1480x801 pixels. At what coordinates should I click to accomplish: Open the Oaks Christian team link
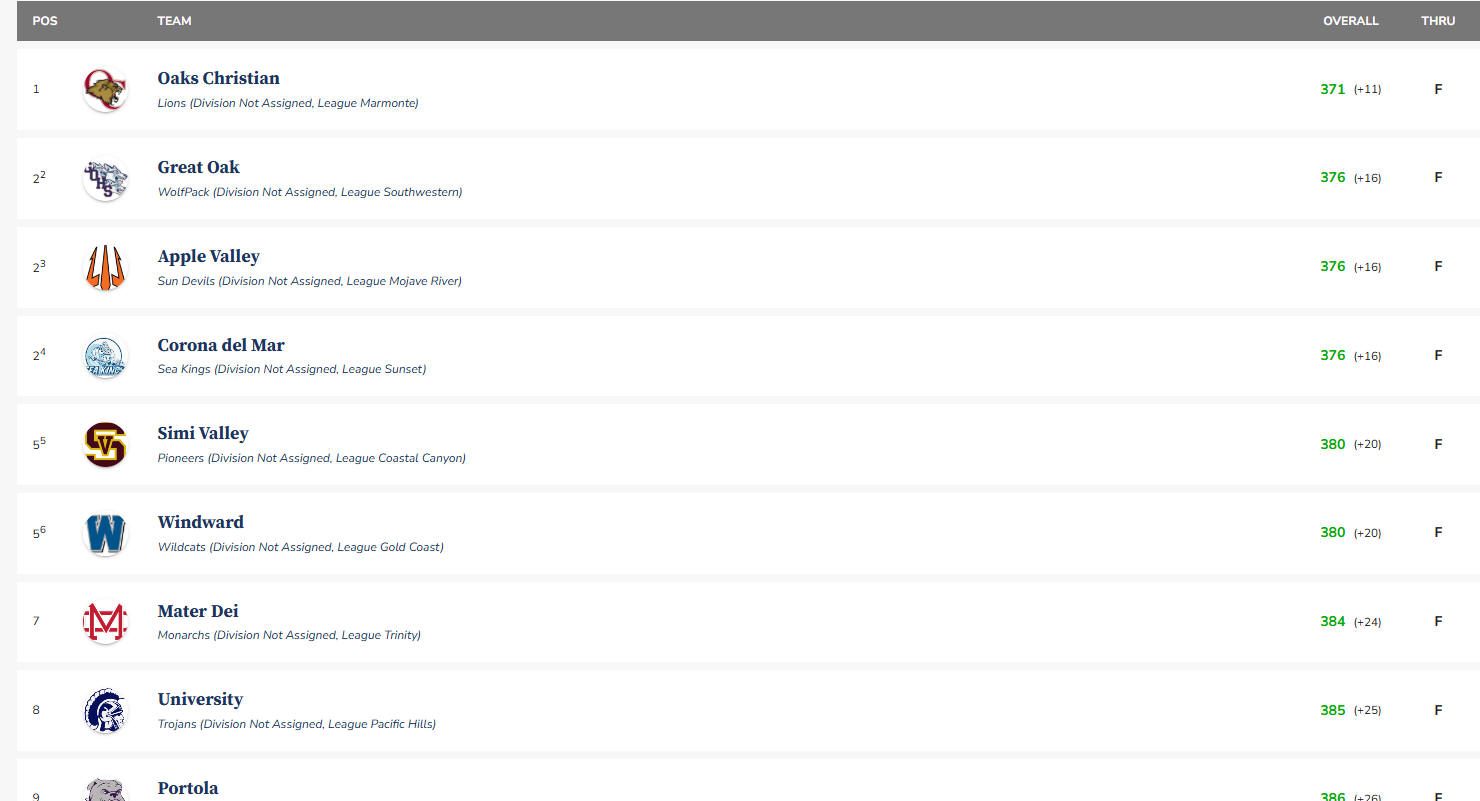coord(218,78)
